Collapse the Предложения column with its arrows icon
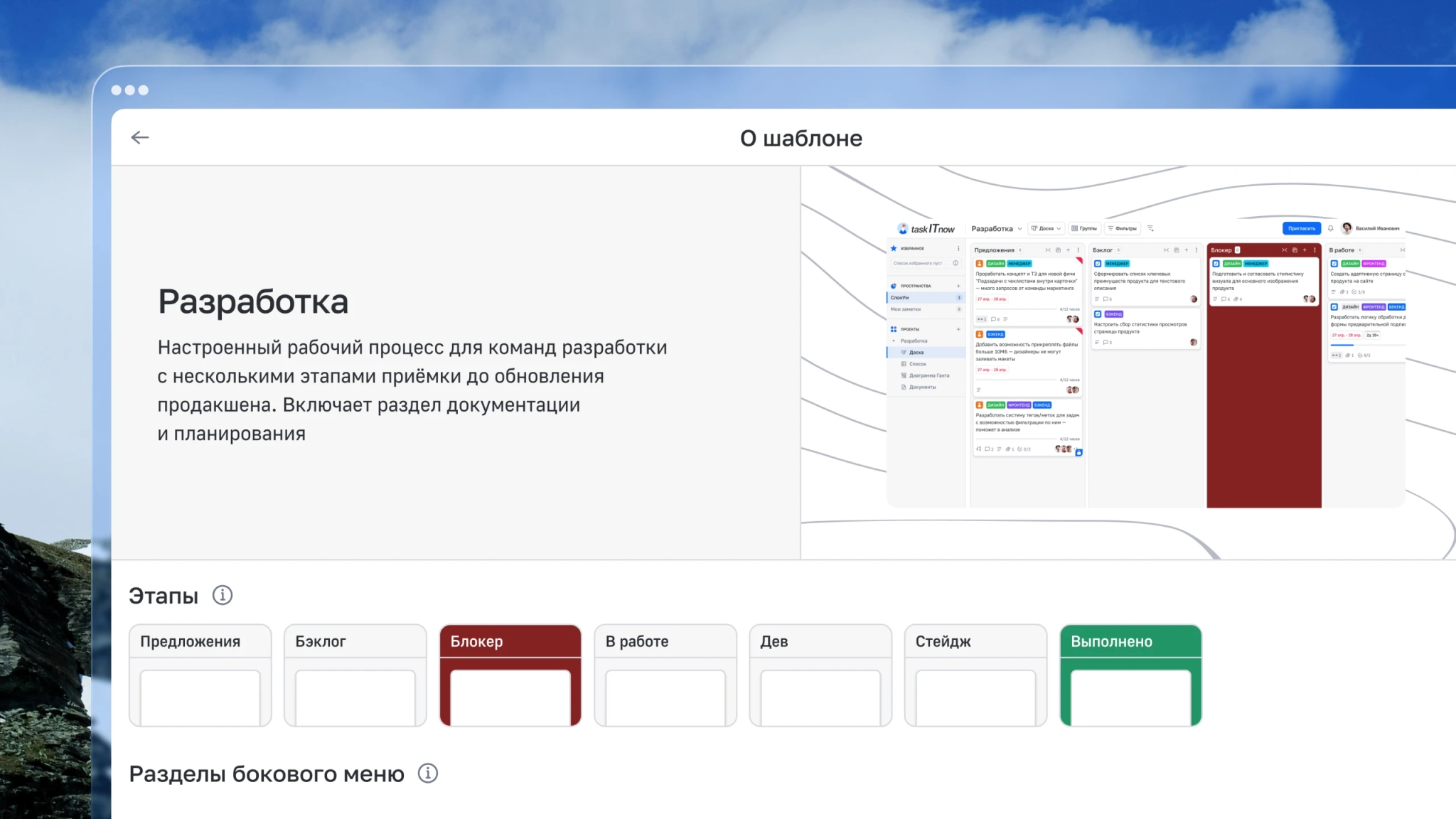1456x819 pixels. tap(1048, 250)
